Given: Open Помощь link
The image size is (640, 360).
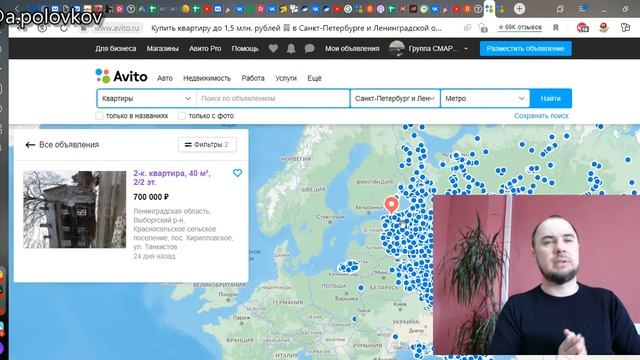Looking at the screenshot, I should pyautogui.click(x=245, y=48).
